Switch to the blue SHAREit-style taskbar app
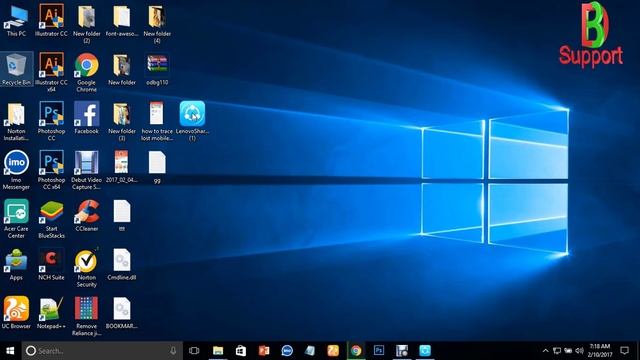Image resolution: width=640 pixels, height=360 pixels. coord(425,351)
